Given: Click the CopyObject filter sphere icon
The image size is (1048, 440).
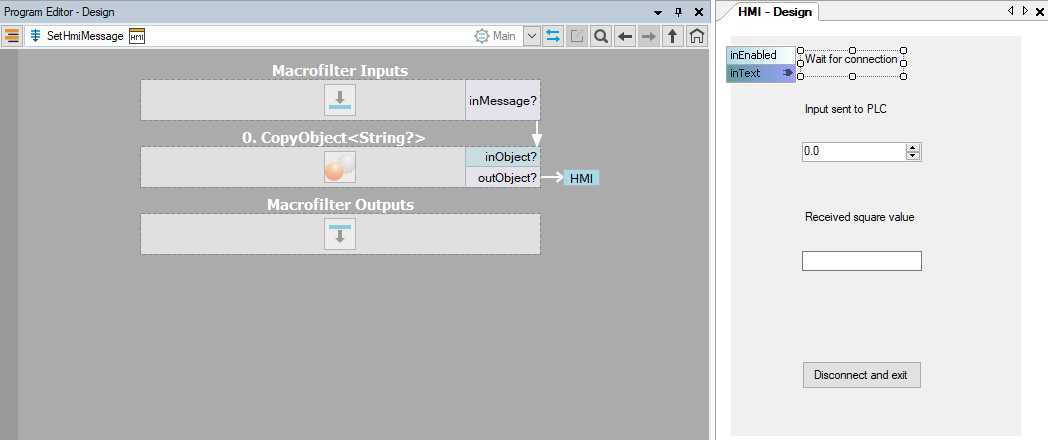Looking at the screenshot, I should (x=339, y=167).
